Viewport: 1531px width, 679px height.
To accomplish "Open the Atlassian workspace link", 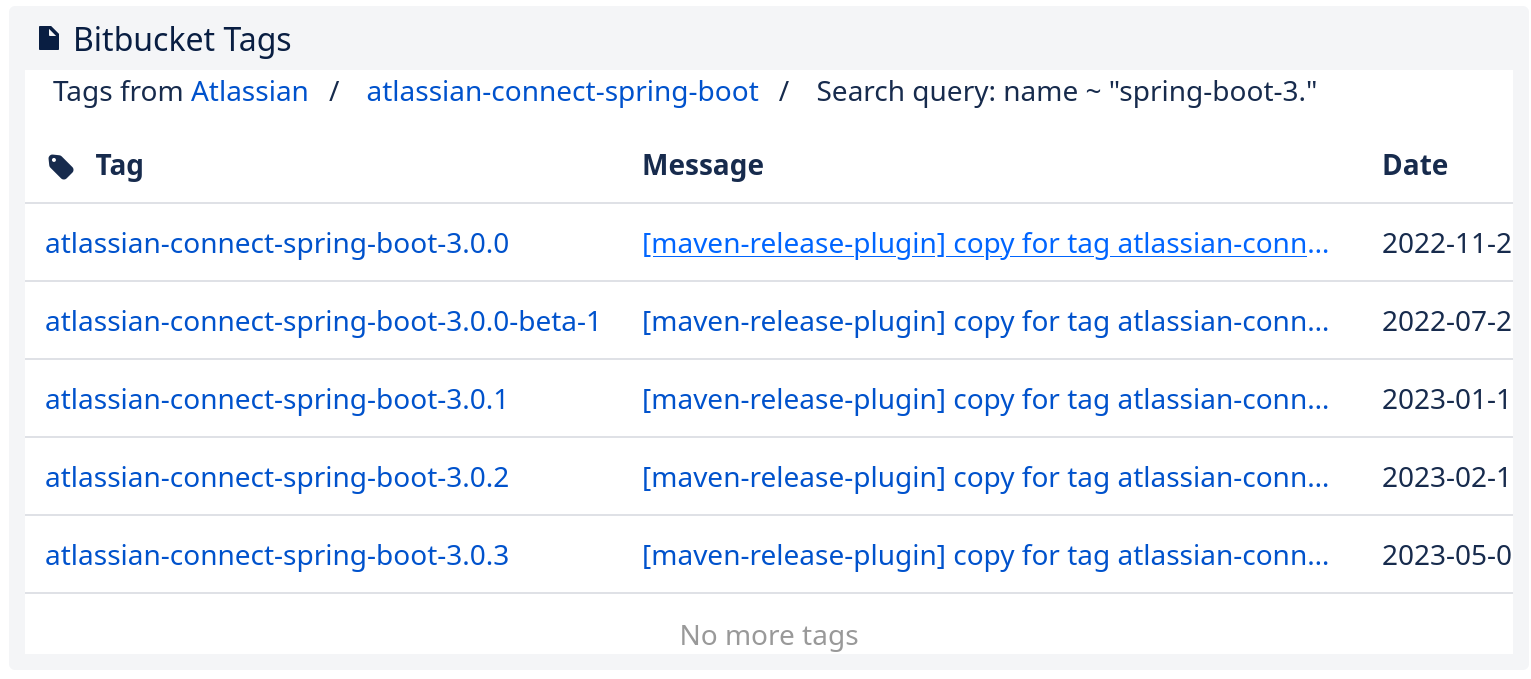I will point(249,92).
